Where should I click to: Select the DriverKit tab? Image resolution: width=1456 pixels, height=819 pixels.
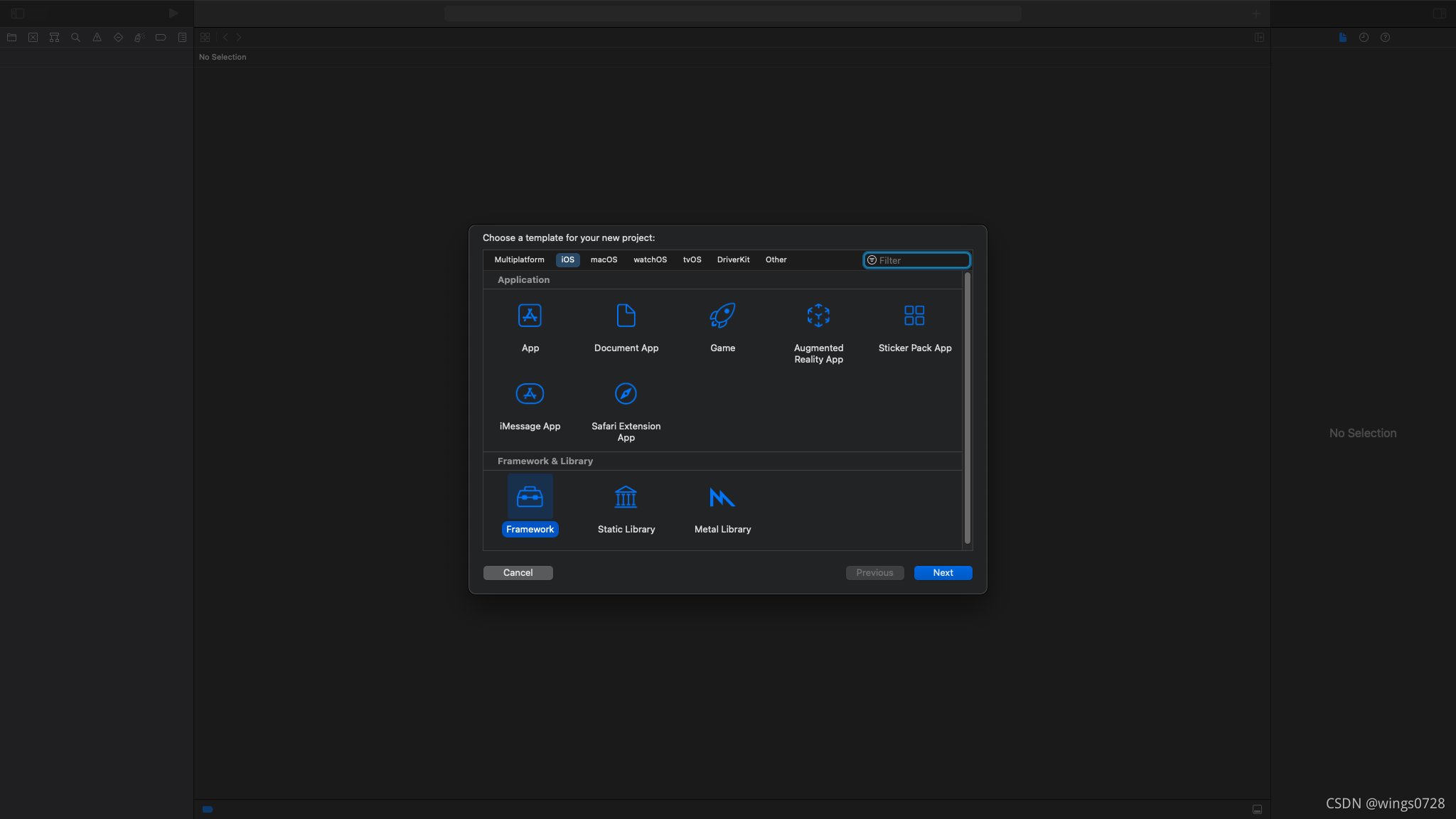tap(734, 260)
